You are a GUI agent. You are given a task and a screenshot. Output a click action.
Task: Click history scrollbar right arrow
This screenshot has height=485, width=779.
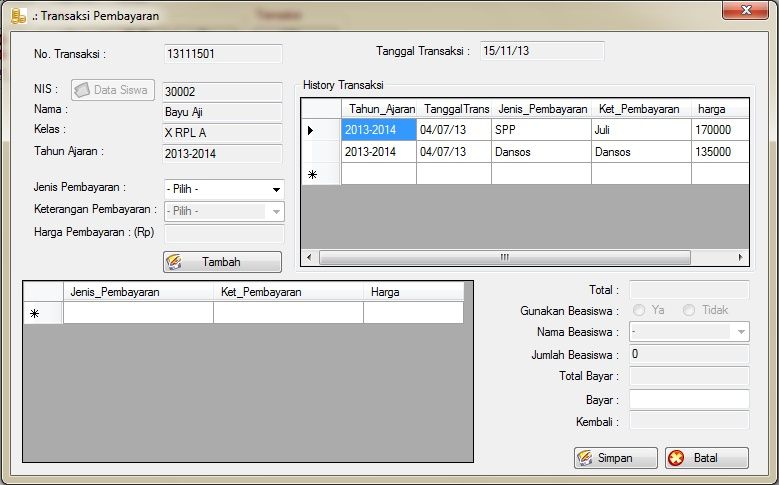[740, 257]
